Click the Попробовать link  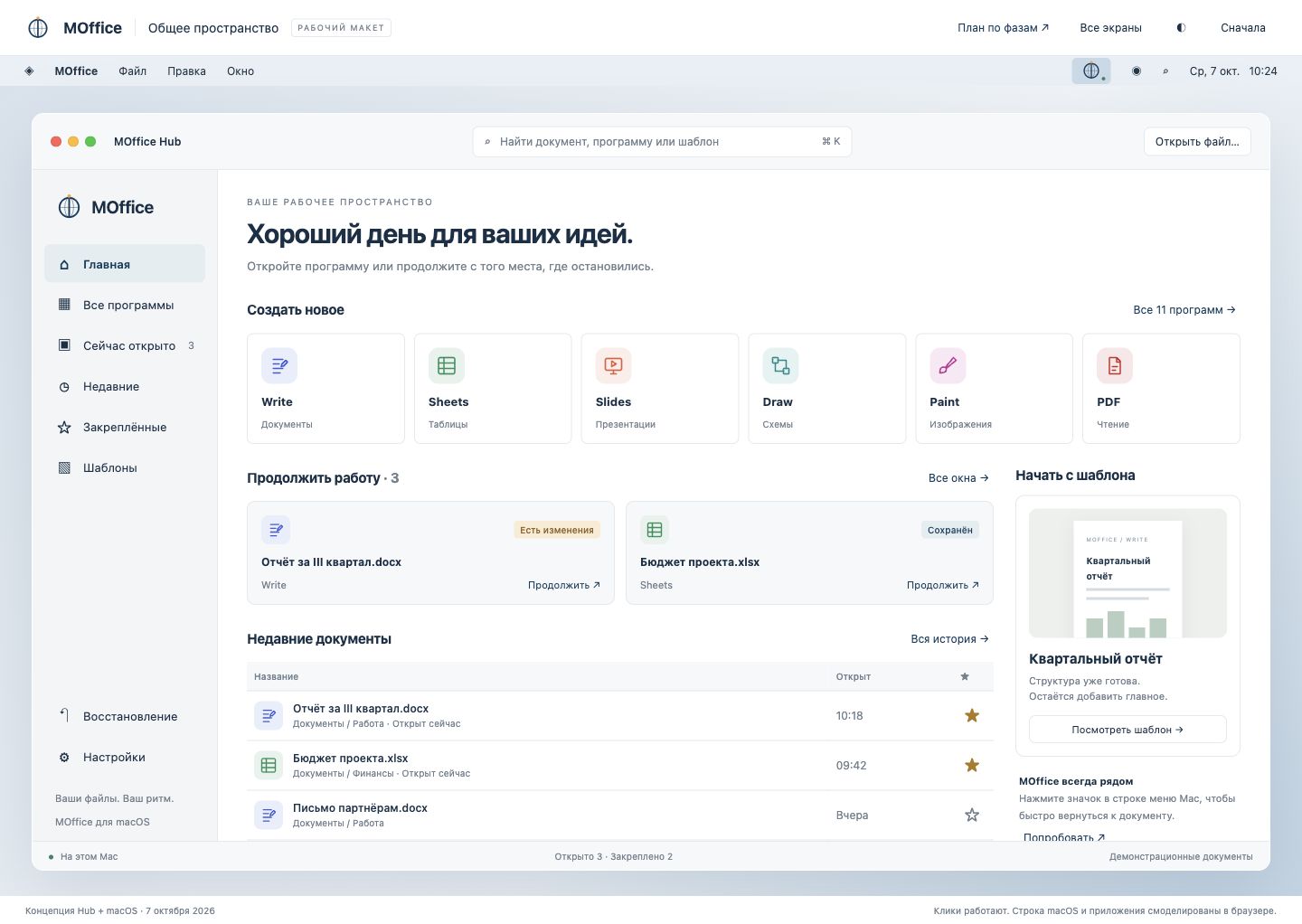(x=1064, y=837)
